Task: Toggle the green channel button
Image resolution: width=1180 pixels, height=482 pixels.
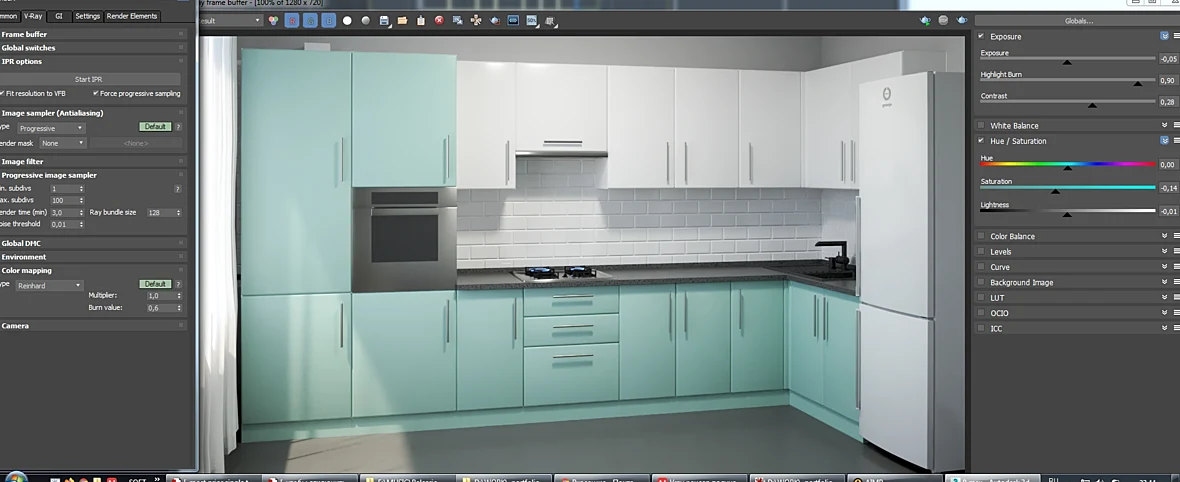Action: pos(310,21)
